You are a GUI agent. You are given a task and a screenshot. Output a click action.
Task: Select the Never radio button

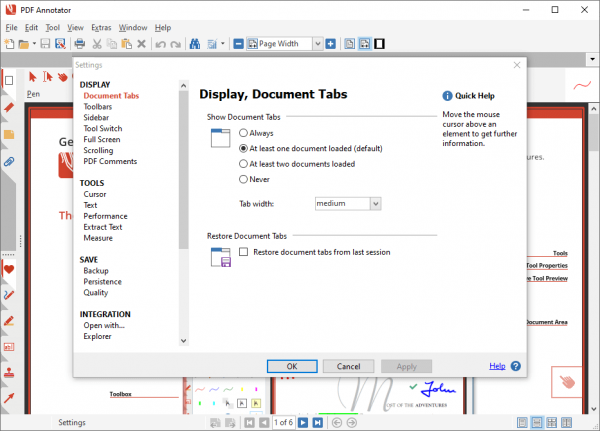(x=244, y=179)
